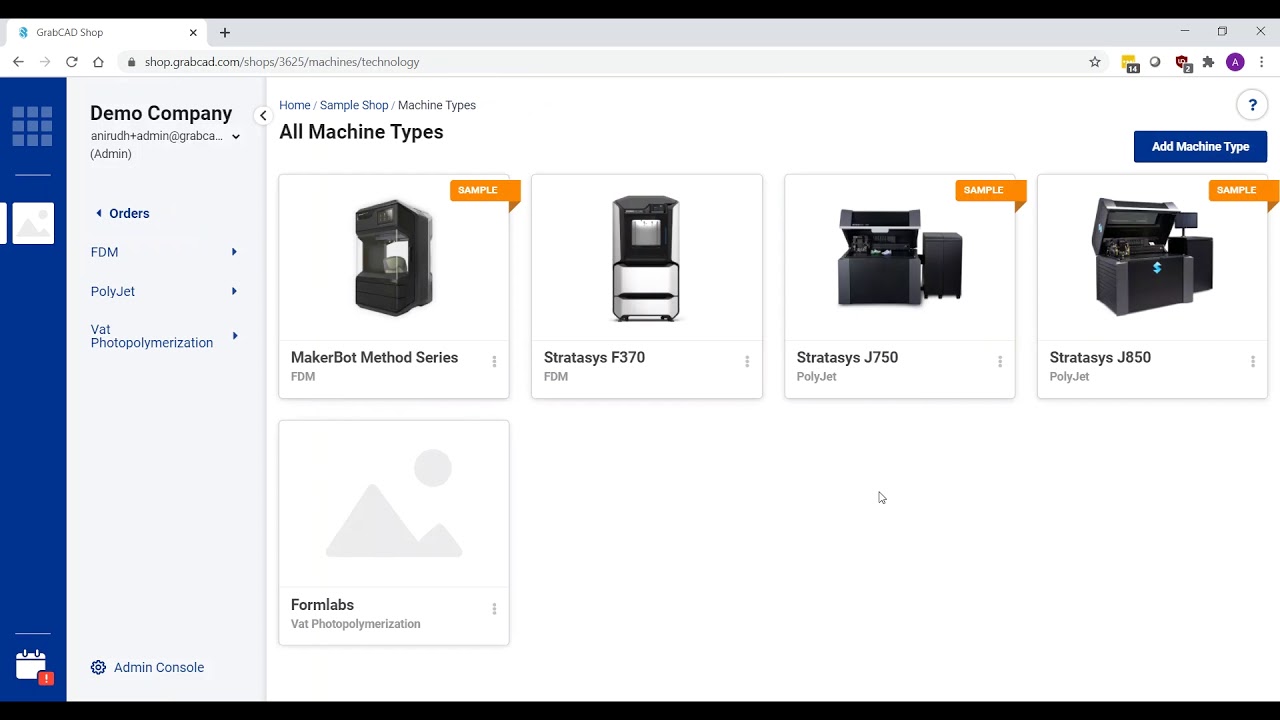Open Stratasys J750 printer thumbnail
This screenshot has height=720, width=1280.
click(900, 256)
